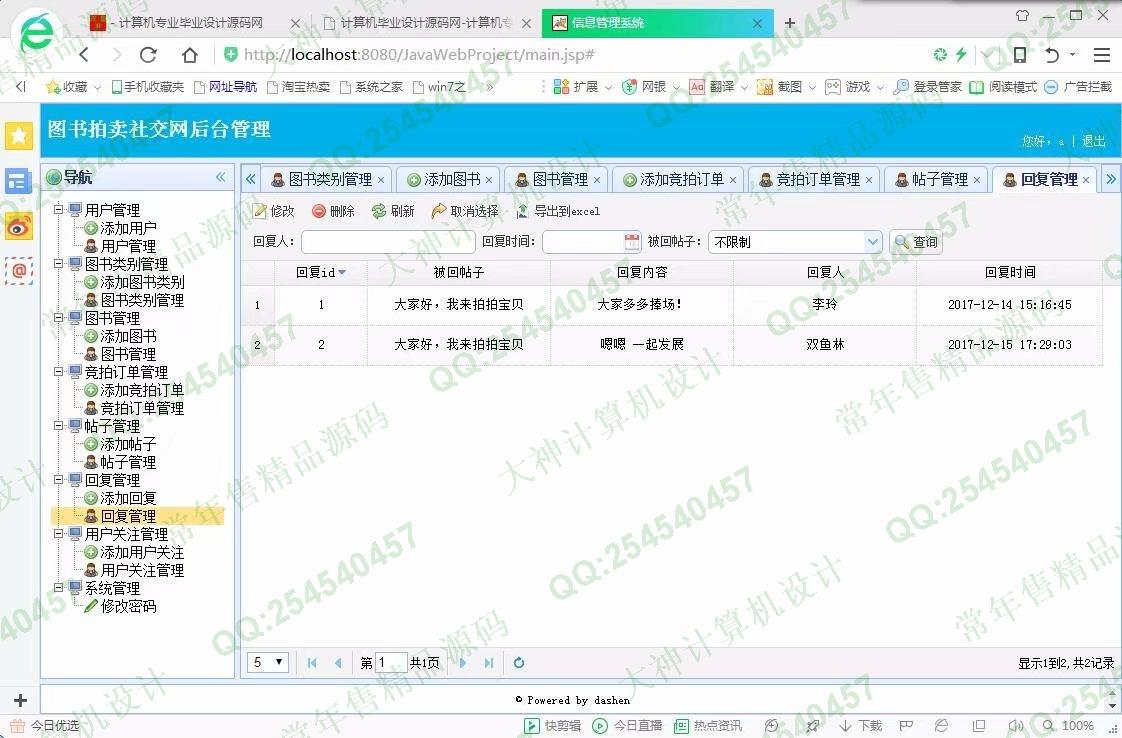The width and height of the screenshot is (1122, 738).
Task: Click the red 删除 delete button
Action: [x=333, y=211]
